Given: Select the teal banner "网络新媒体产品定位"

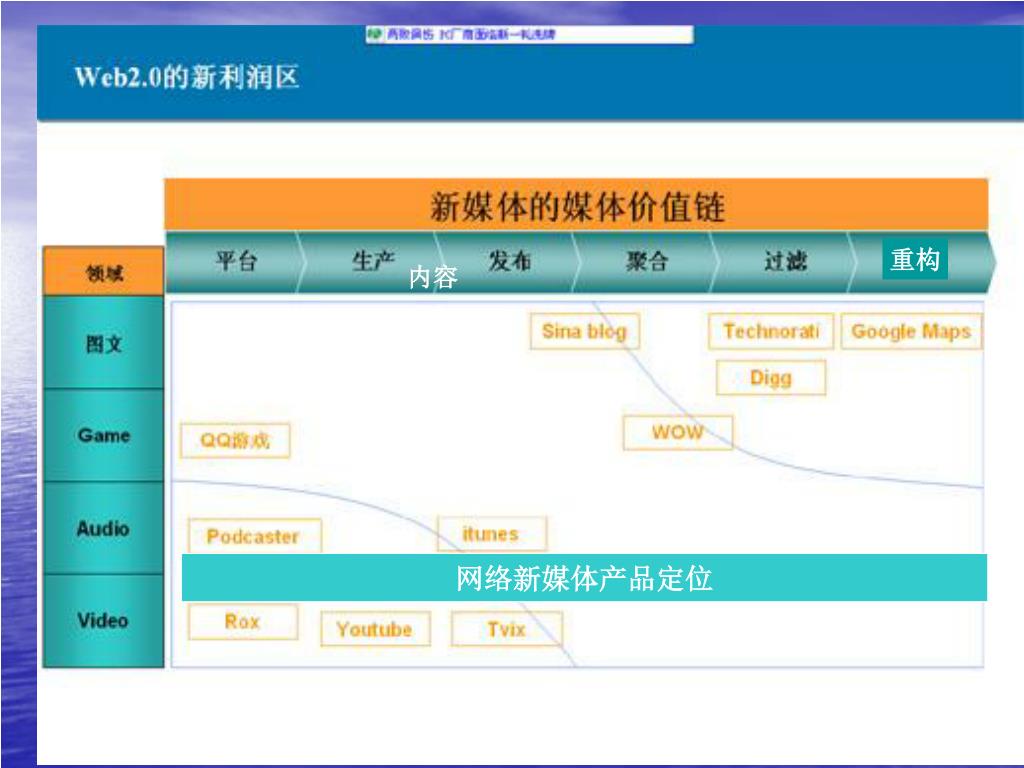Looking at the screenshot, I should (584, 578).
